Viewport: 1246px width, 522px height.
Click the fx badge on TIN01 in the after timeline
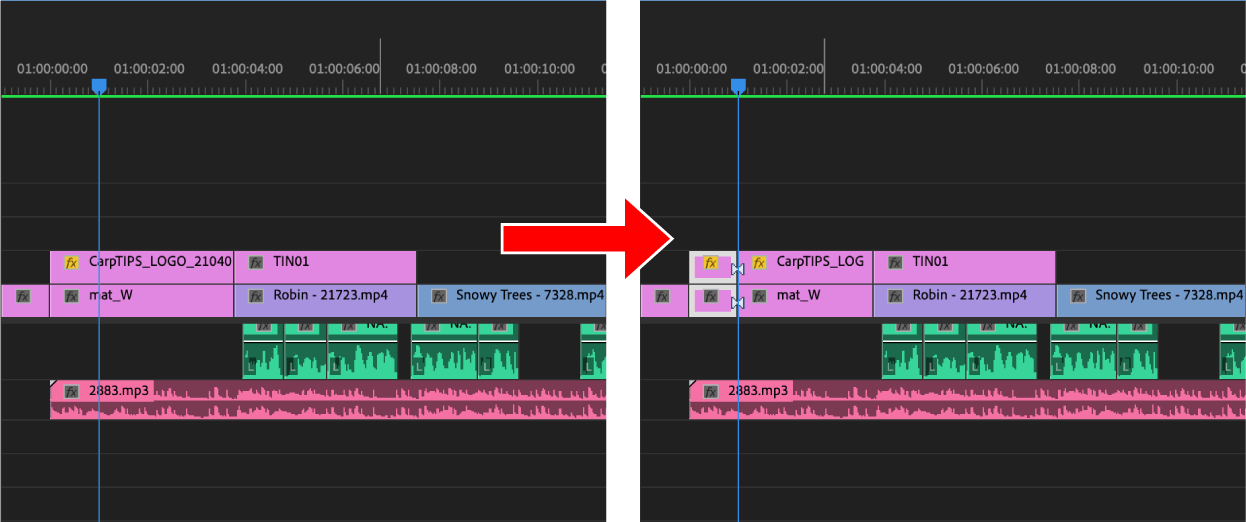pyautogui.click(x=895, y=262)
